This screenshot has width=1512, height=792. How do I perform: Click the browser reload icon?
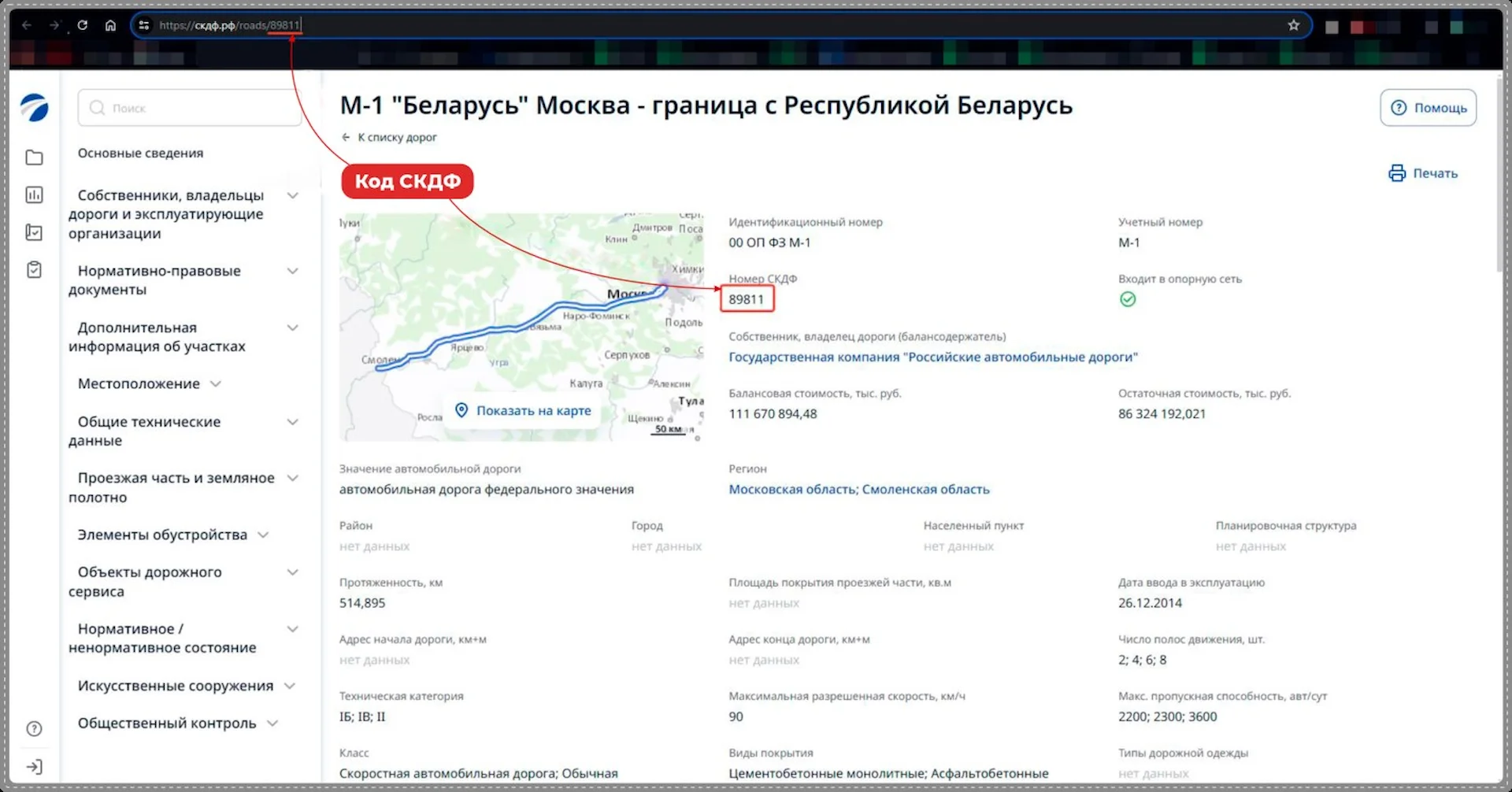tap(83, 25)
